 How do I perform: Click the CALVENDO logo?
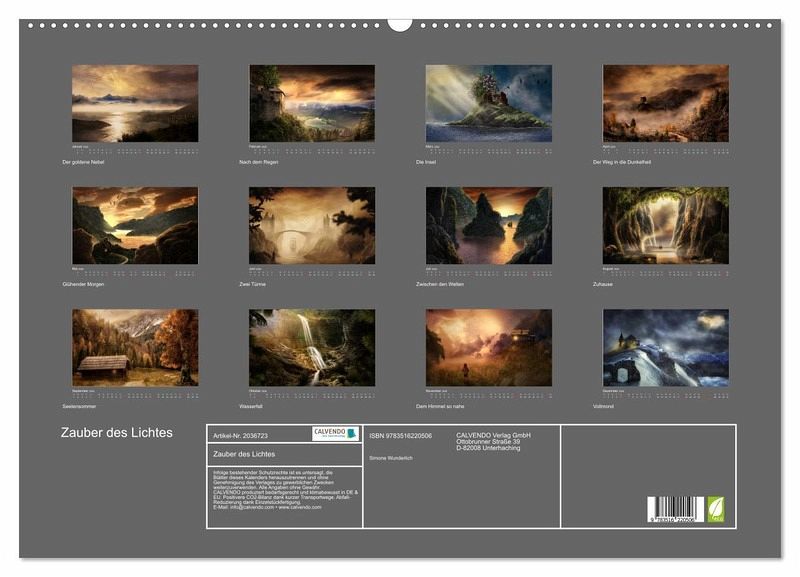tap(335, 434)
